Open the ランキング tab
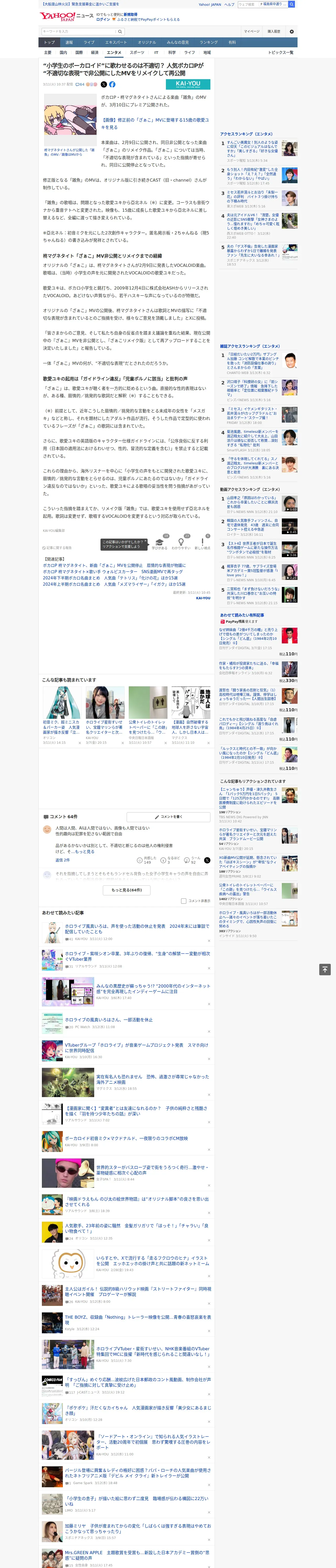 pos(209,43)
